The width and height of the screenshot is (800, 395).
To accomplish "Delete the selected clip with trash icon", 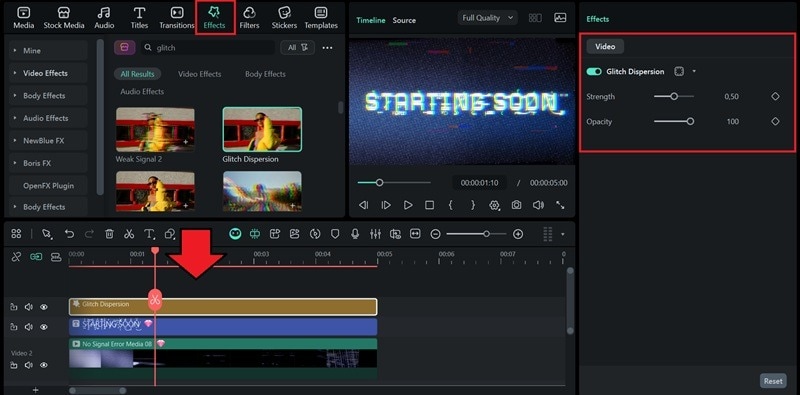I will click(109, 234).
